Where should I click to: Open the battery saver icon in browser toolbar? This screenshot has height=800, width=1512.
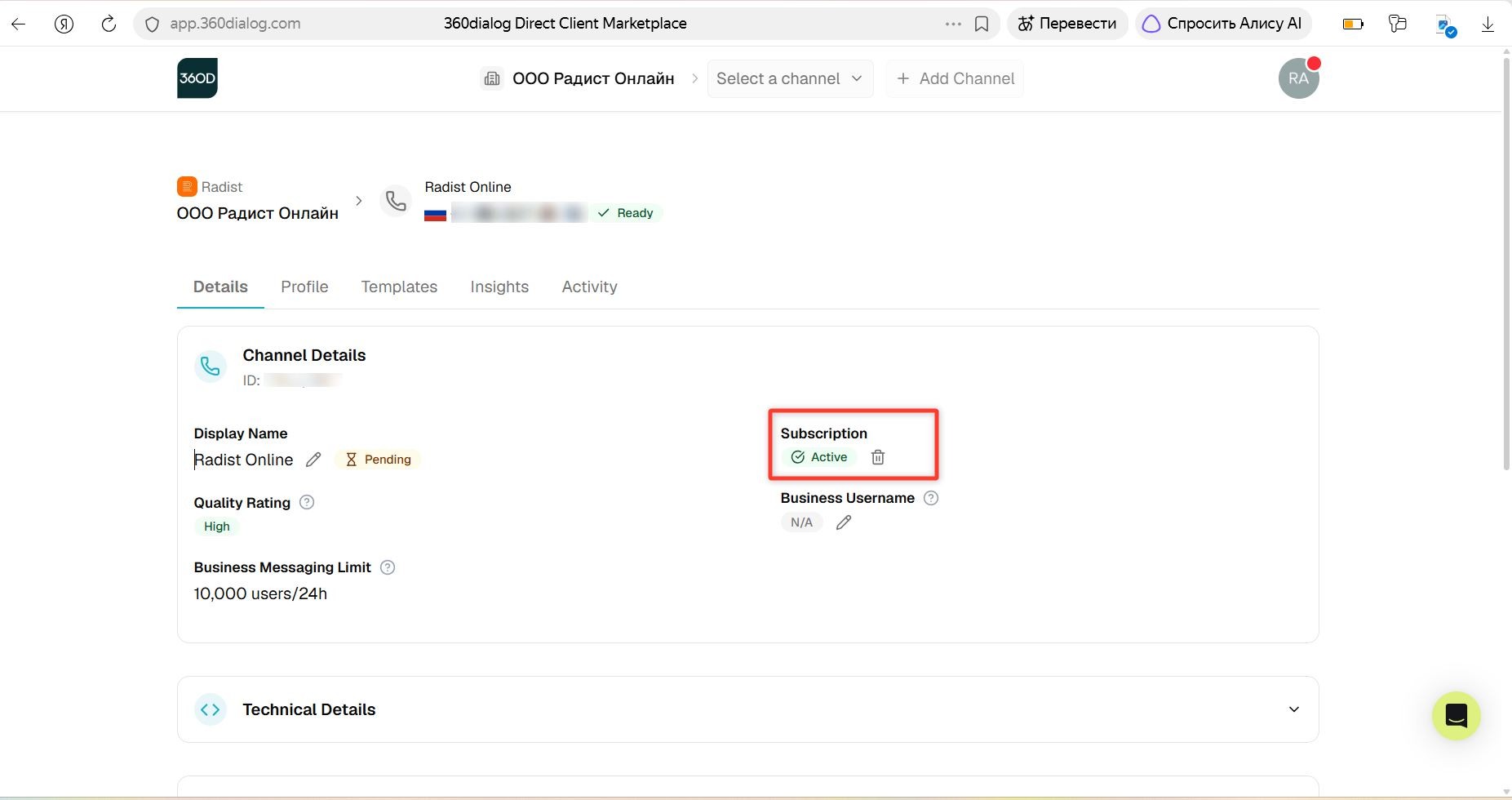(1353, 24)
